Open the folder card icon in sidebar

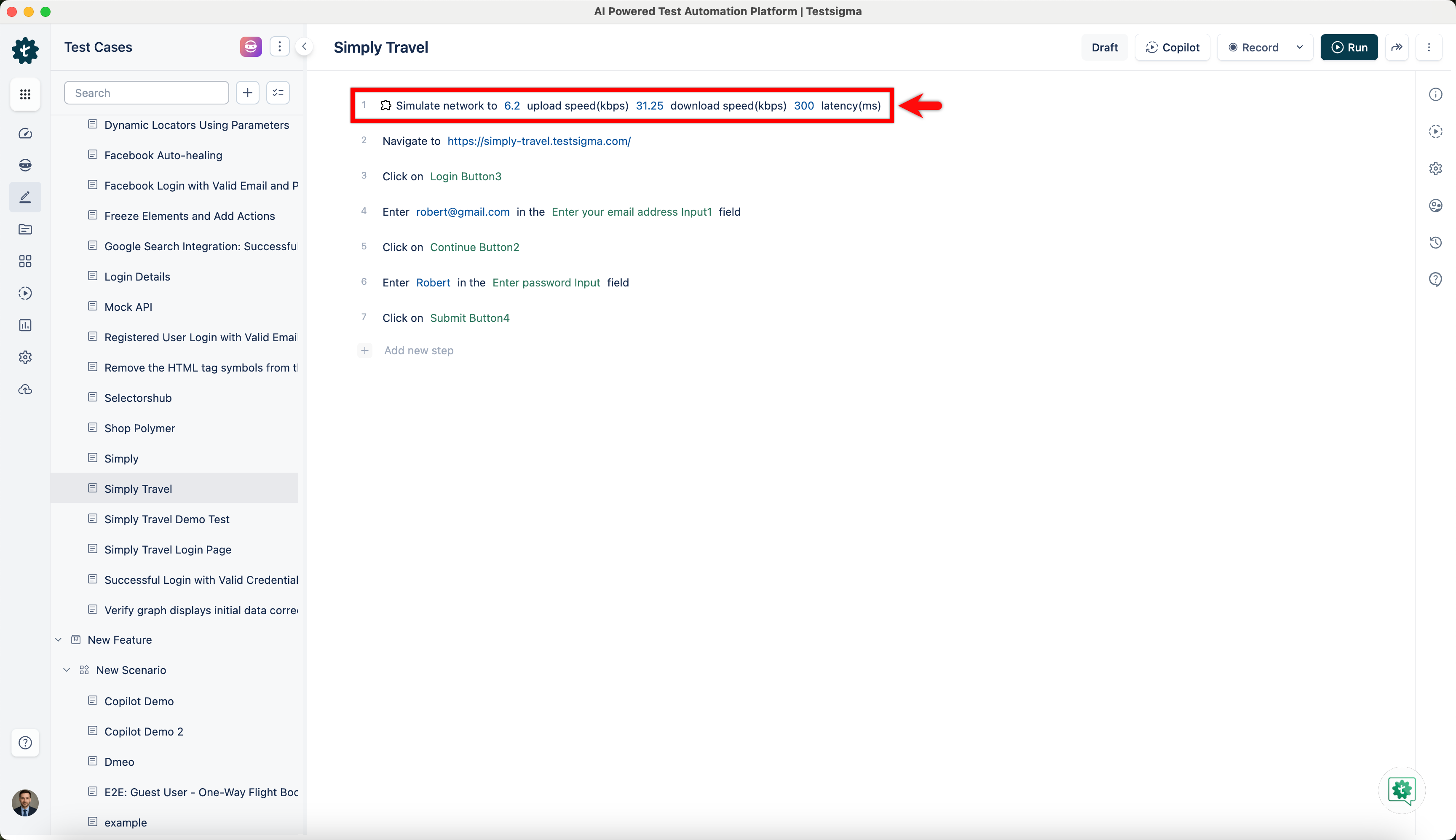coord(25,229)
